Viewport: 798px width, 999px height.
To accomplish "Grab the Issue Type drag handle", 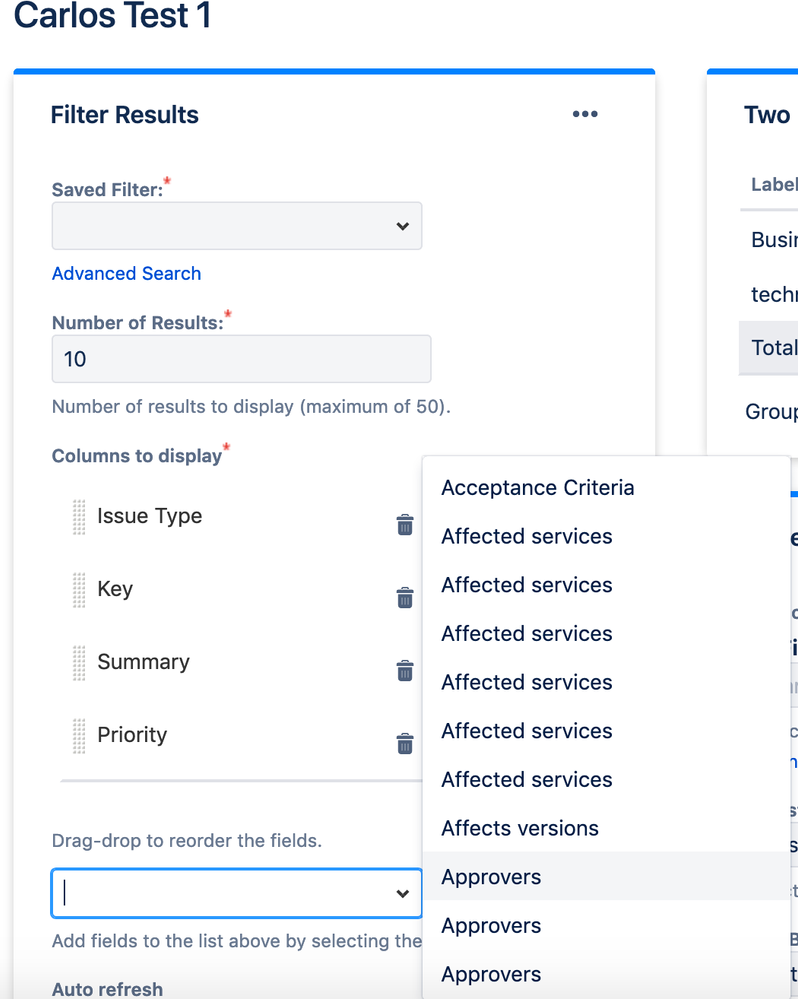I will (x=79, y=517).
